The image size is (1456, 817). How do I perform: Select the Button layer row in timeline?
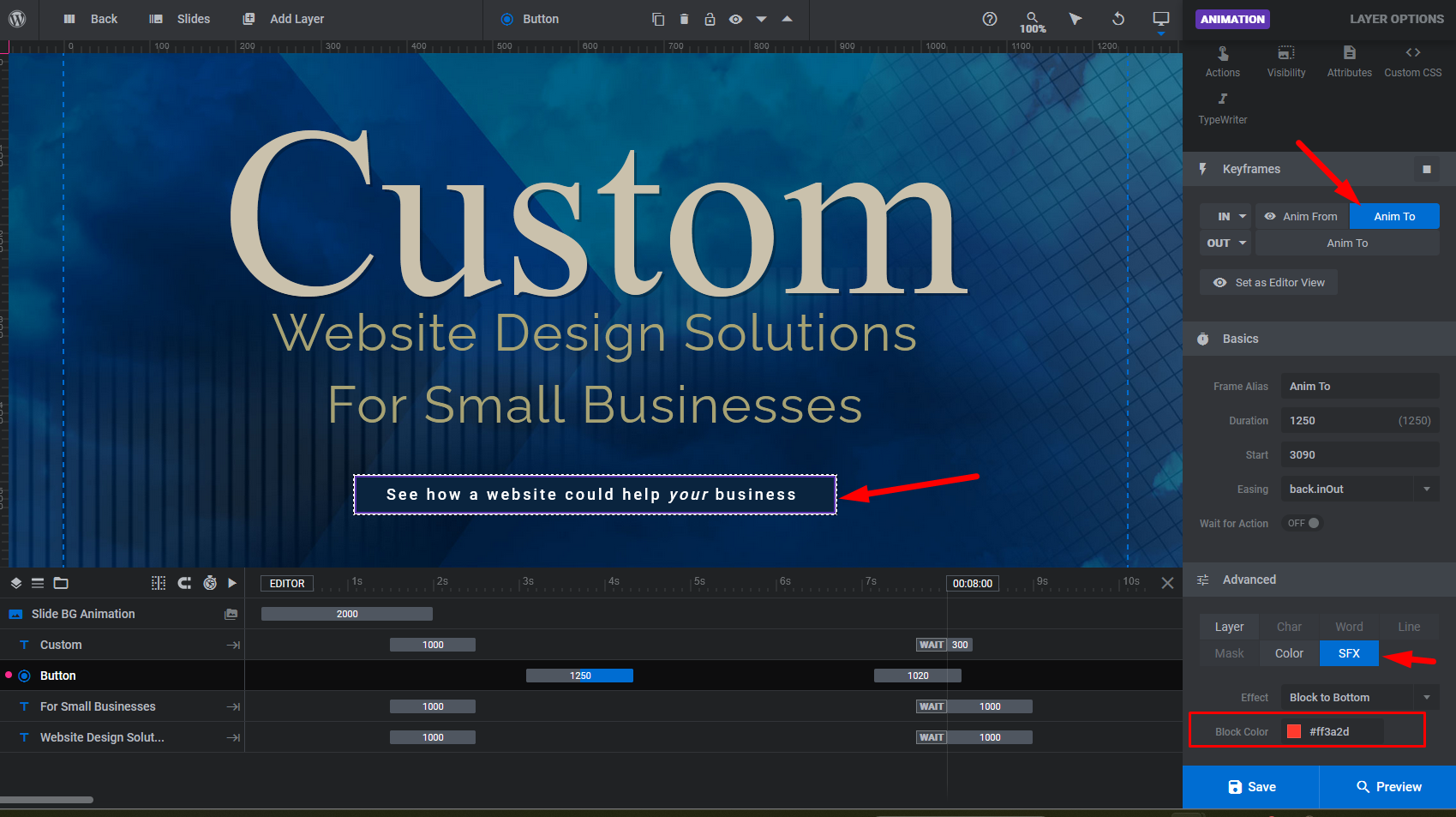(123, 676)
